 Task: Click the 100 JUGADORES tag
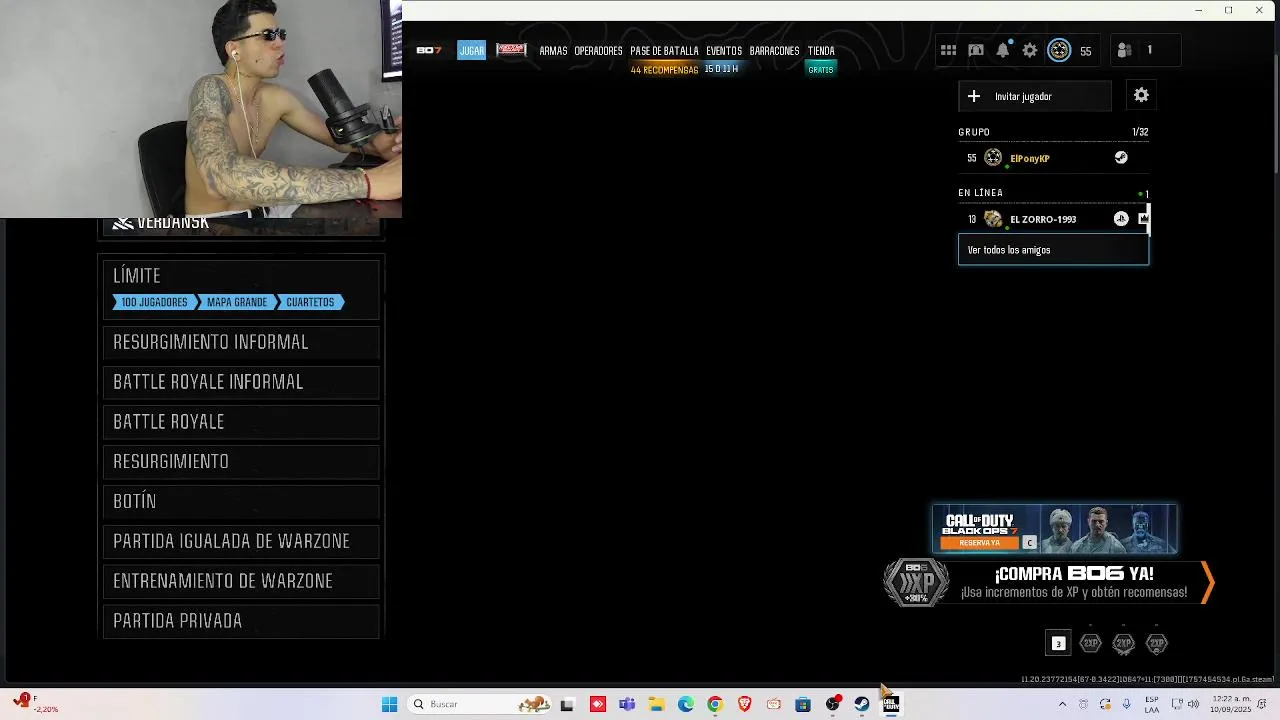154,302
